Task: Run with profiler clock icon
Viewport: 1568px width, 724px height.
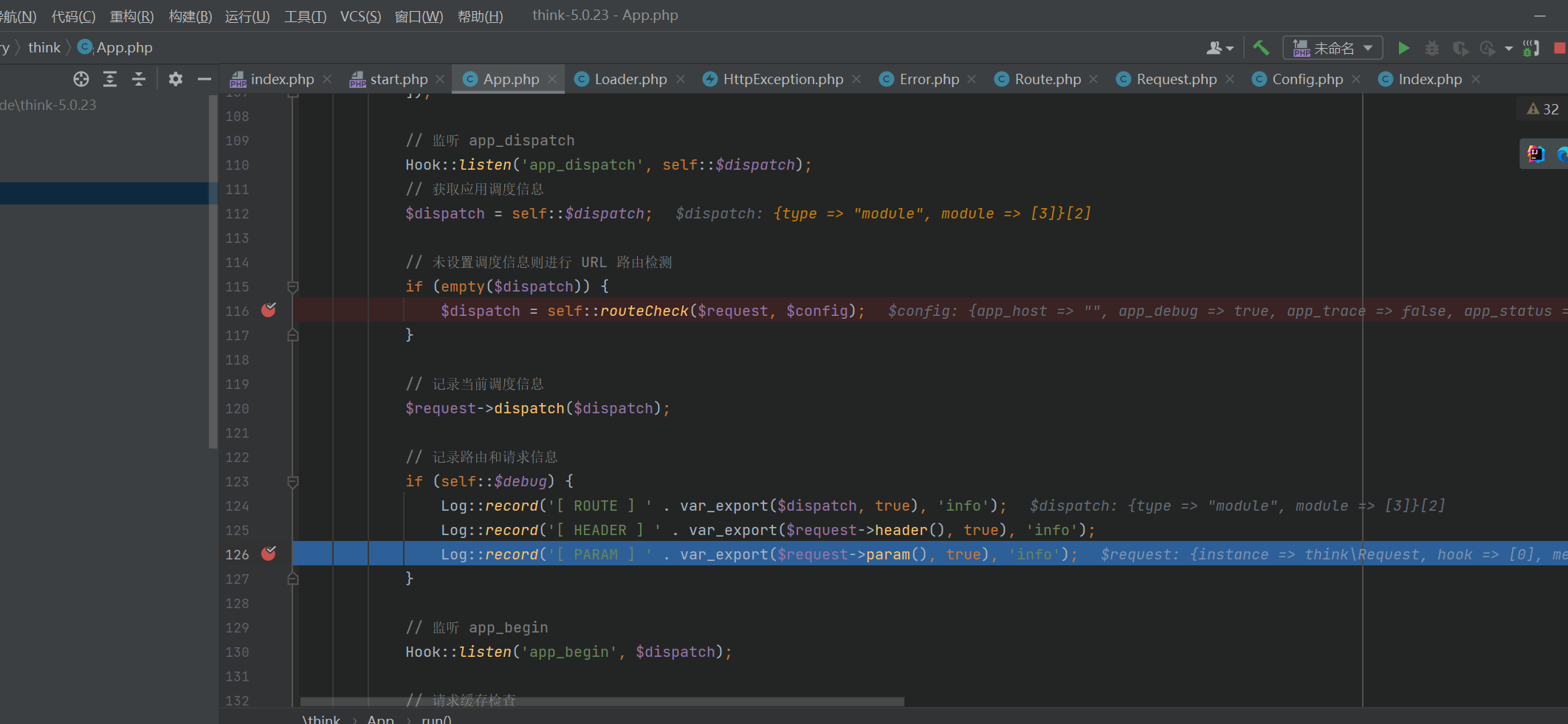Action: tap(1487, 48)
